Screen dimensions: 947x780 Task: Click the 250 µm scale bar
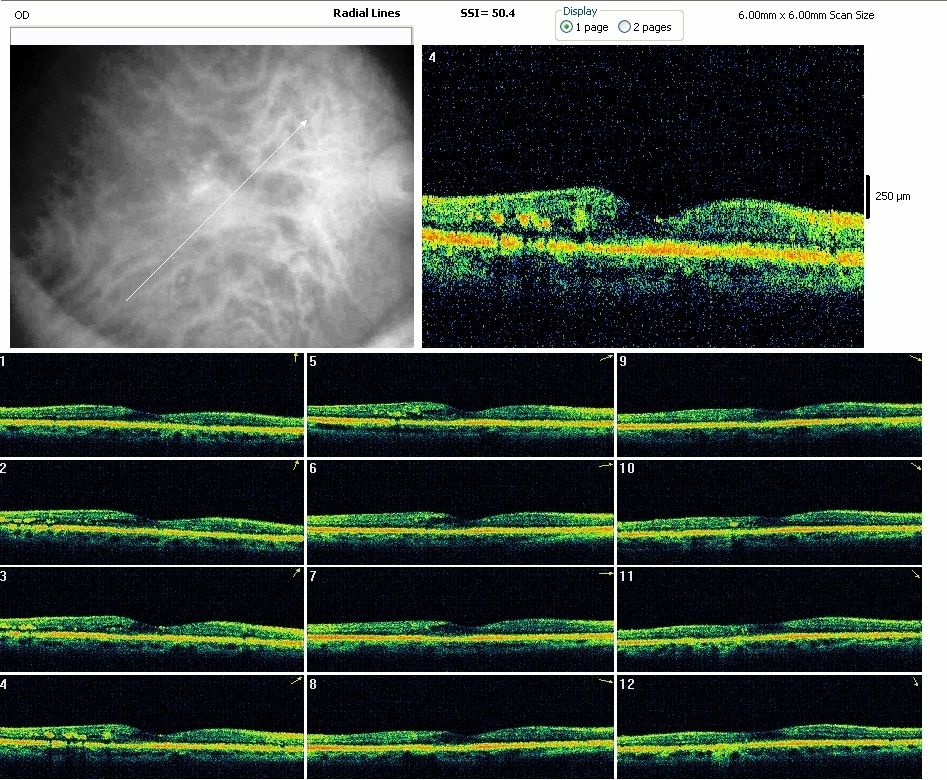tap(868, 196)
